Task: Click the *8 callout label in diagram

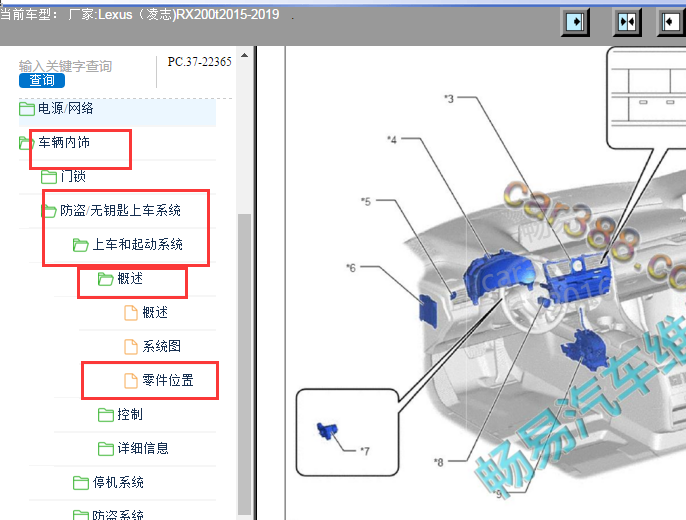Action: 438,462
